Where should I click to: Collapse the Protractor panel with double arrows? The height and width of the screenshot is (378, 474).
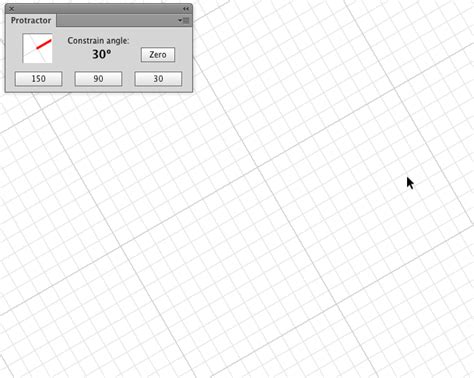[x=186, y=9]
